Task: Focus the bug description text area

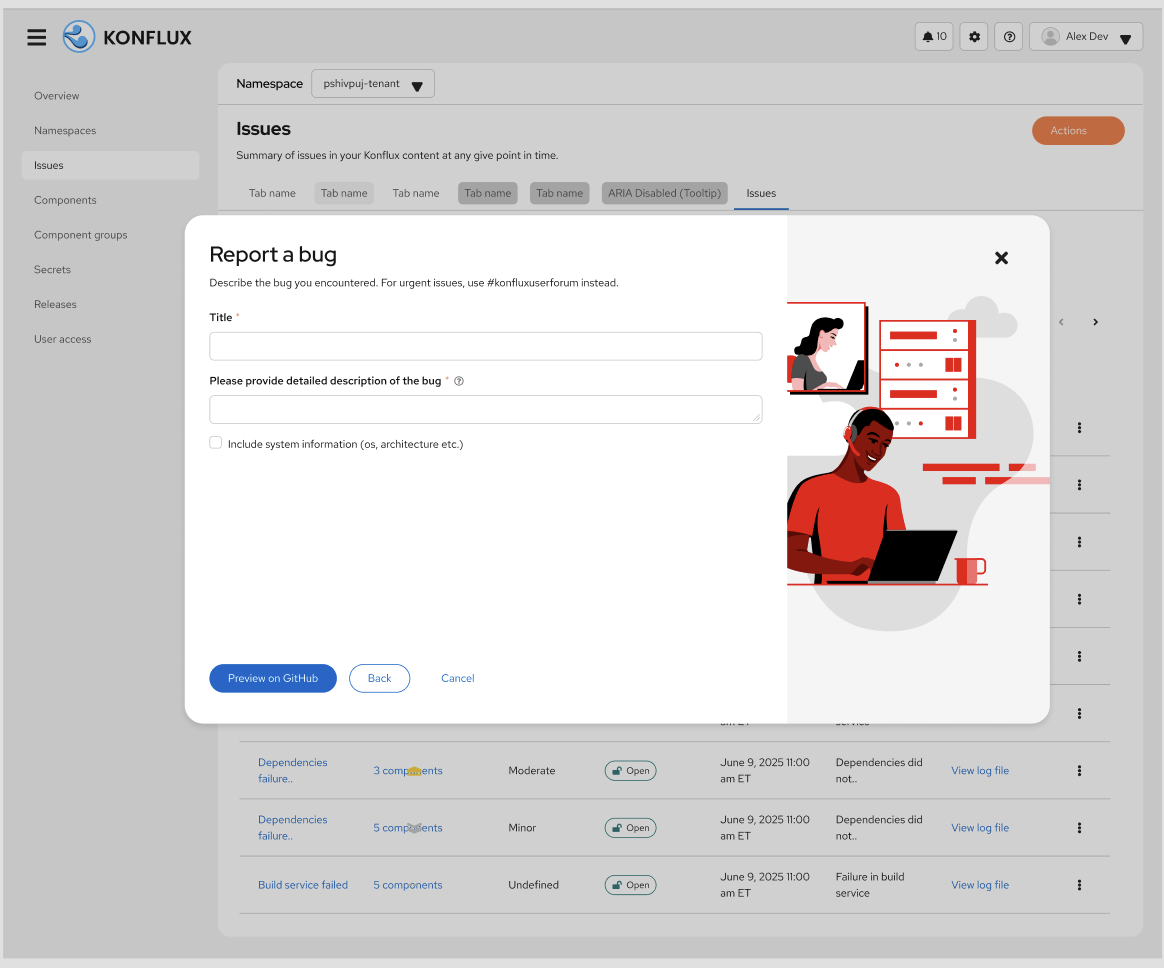Action: 485,410
